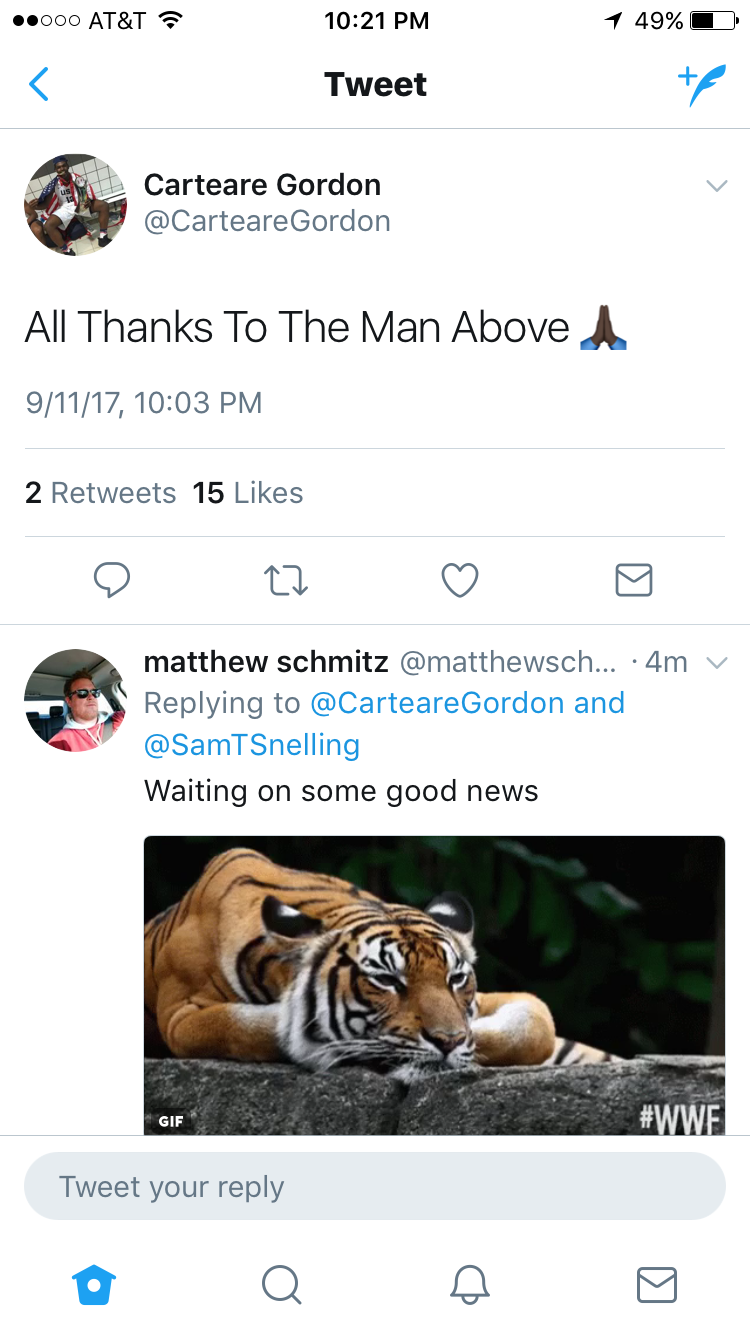Image resolution: width=750 pixels, height=1334 pixels.
Task: Tap the reply speech bubble icon
Action: (111, 579)
